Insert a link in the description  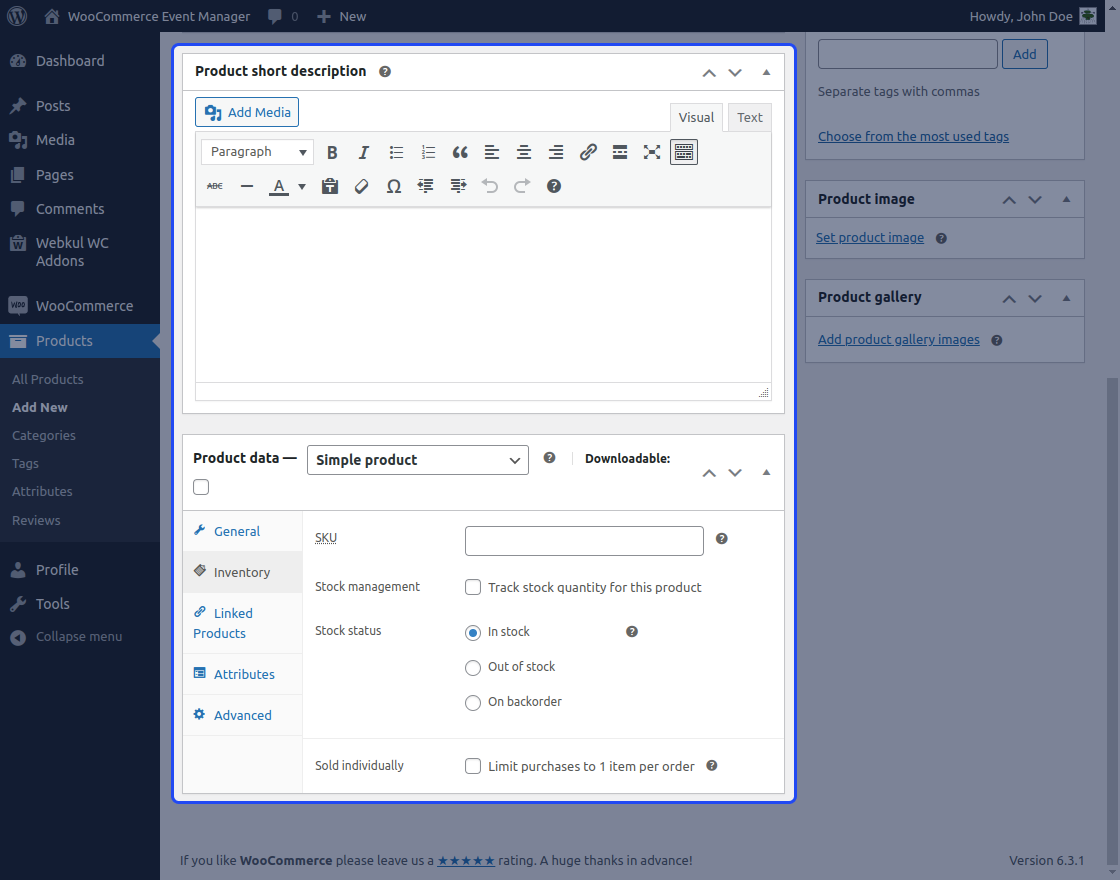click(x=588, y=152)
